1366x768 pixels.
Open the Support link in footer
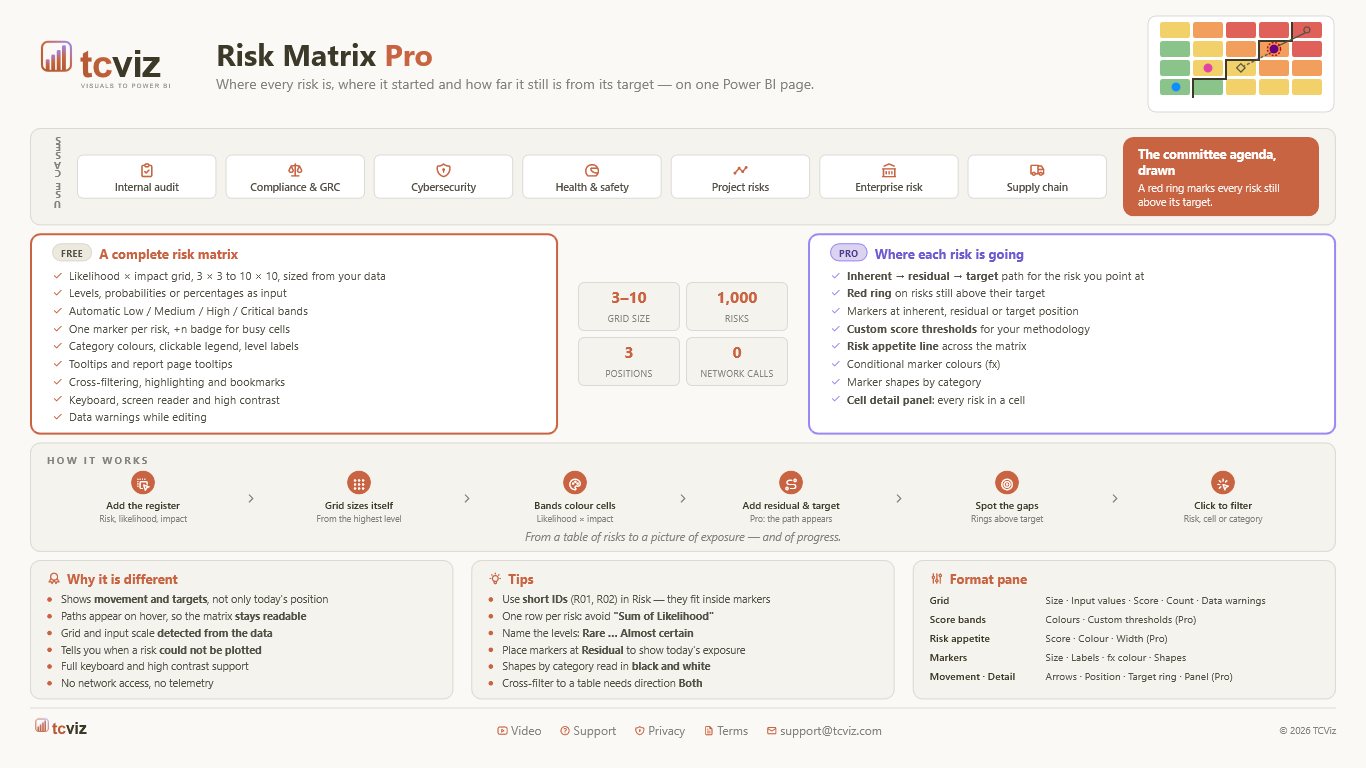(588, 731)
